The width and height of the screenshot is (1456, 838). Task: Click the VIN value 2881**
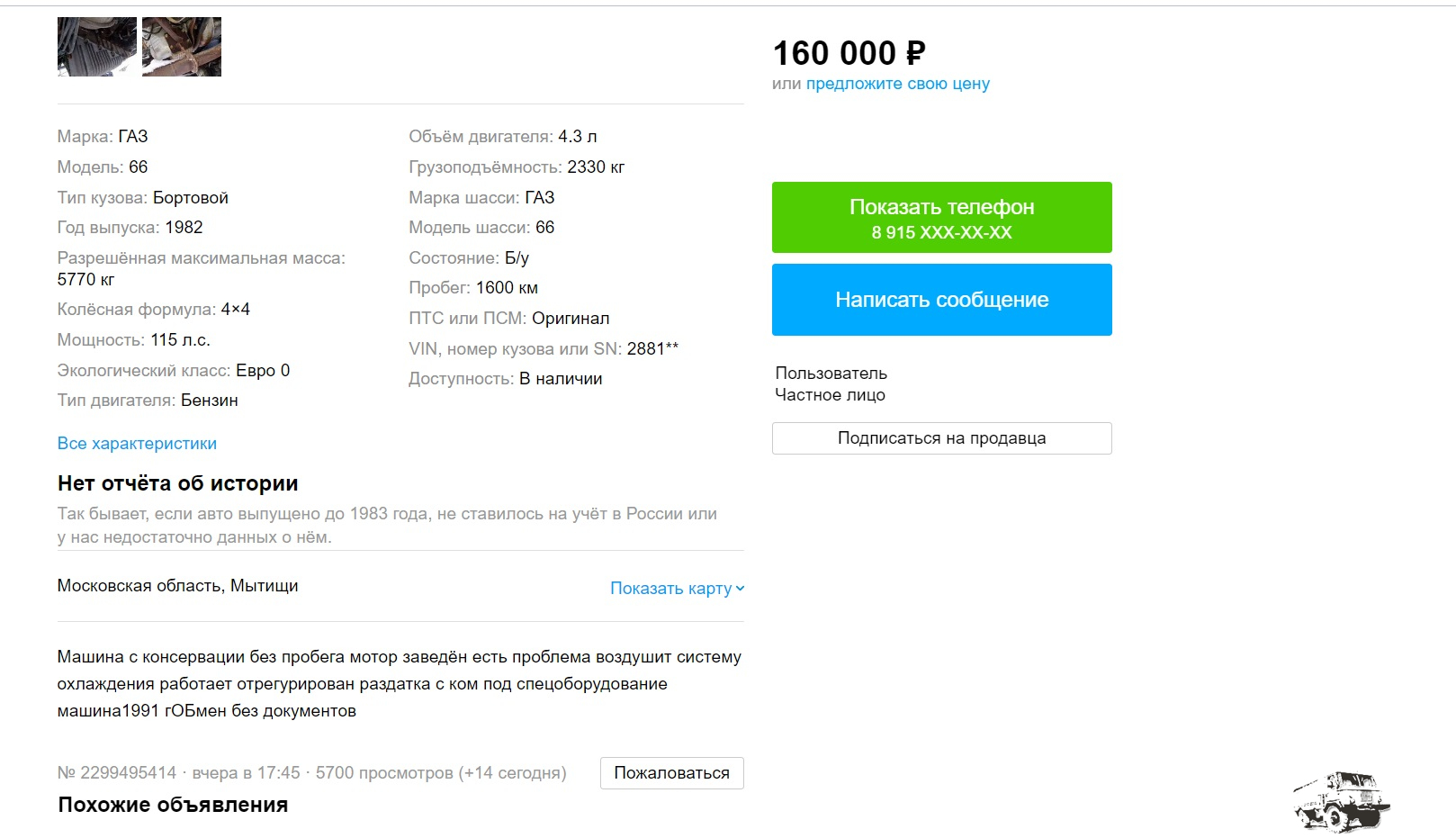coord(652,349)
